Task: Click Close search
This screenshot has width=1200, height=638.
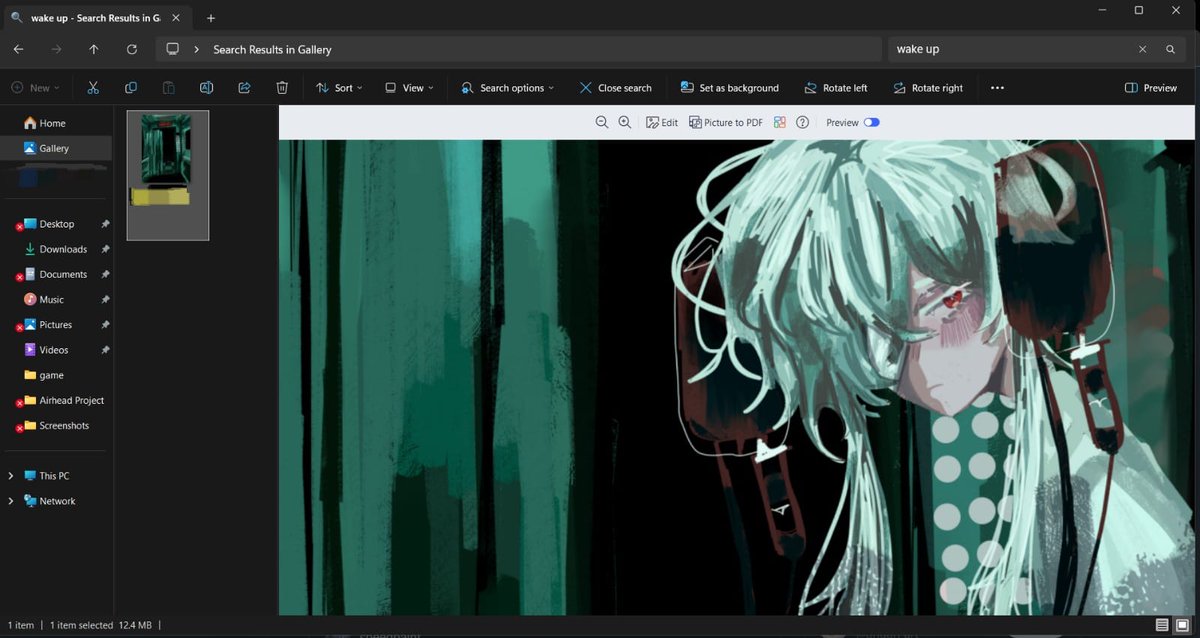Action: [x=615, y=88]
